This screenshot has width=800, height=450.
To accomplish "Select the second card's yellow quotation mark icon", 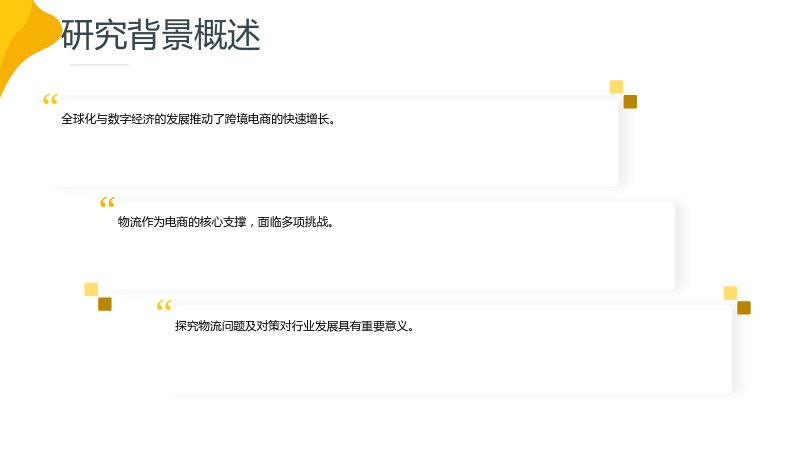I will [x=107, y=203].
